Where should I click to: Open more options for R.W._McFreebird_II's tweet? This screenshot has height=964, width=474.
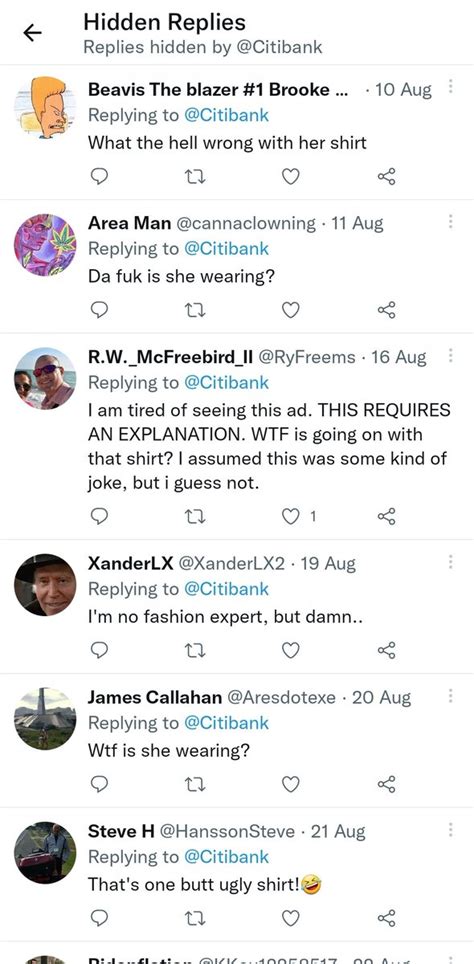click(451, 355)
